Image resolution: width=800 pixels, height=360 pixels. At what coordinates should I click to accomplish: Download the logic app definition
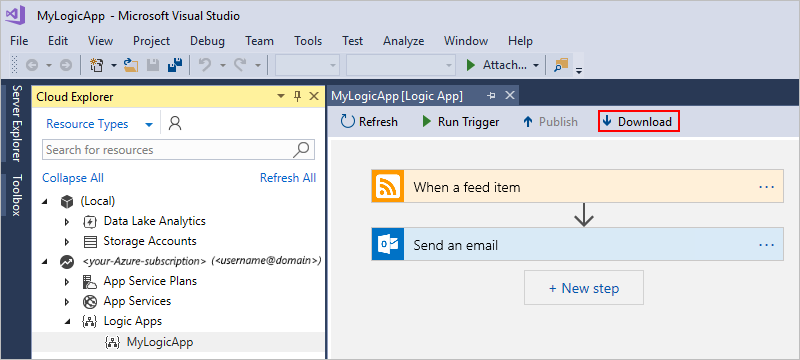pos(638,122)
